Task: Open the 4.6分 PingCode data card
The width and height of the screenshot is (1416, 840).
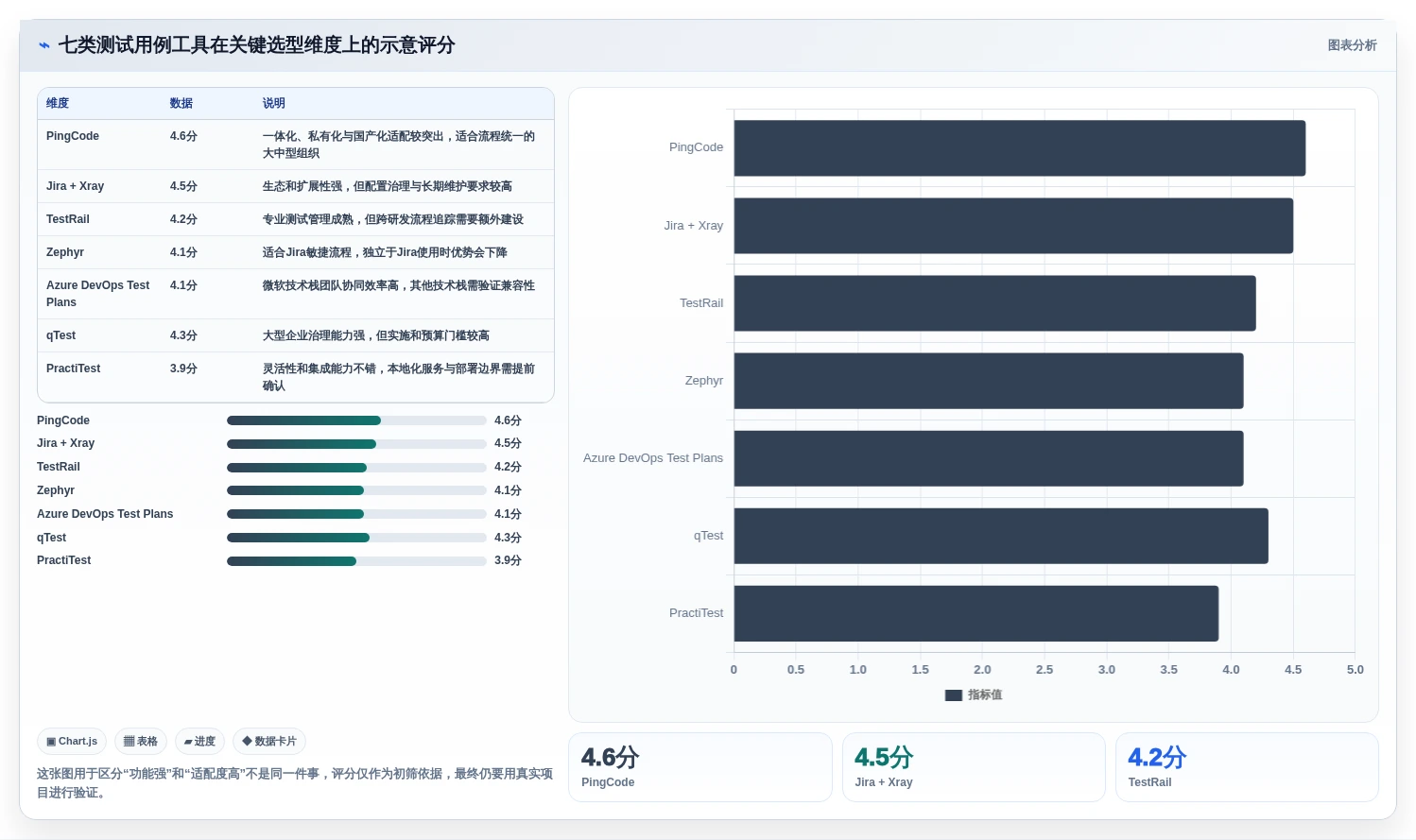Action: click(x=699, y=767)
